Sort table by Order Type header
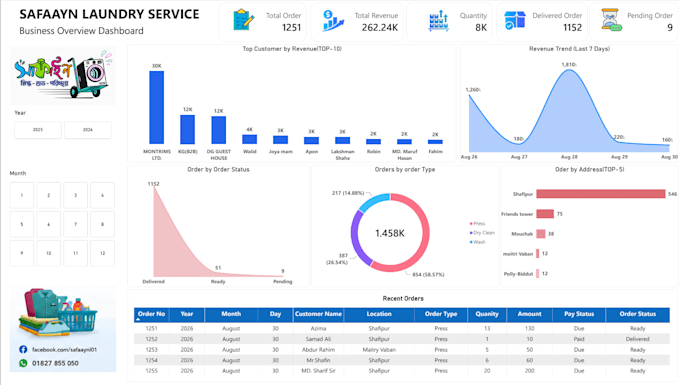 pos(441,314)
